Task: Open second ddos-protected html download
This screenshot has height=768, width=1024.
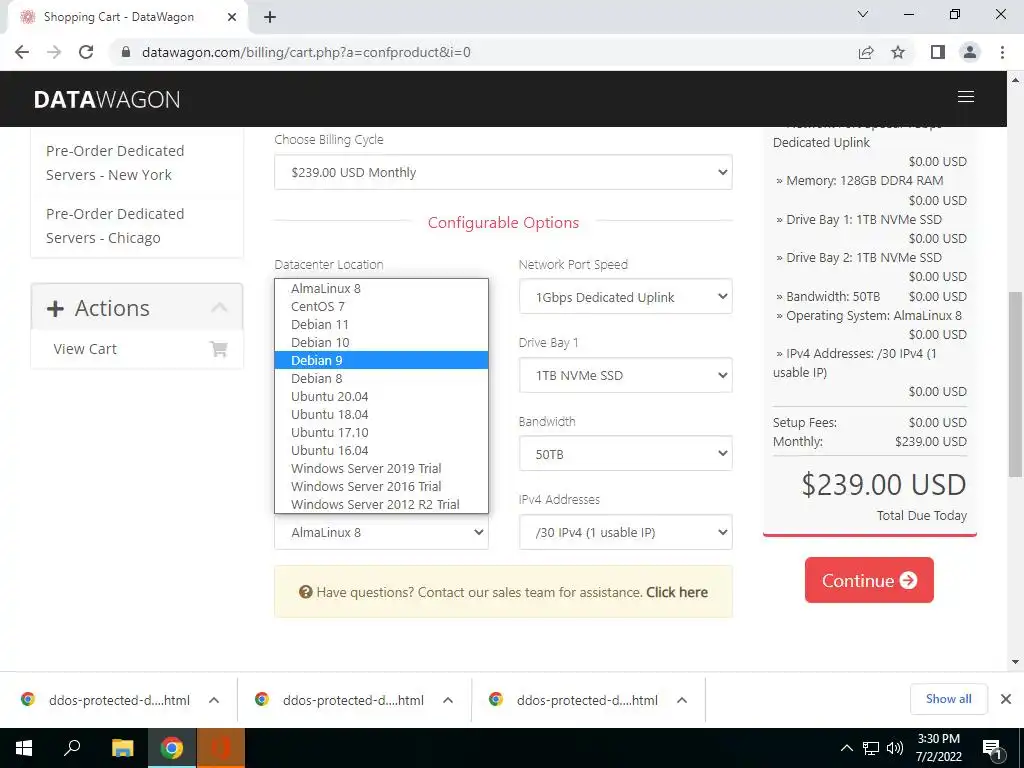Action: pyautogui.click(x=353, y=700)
